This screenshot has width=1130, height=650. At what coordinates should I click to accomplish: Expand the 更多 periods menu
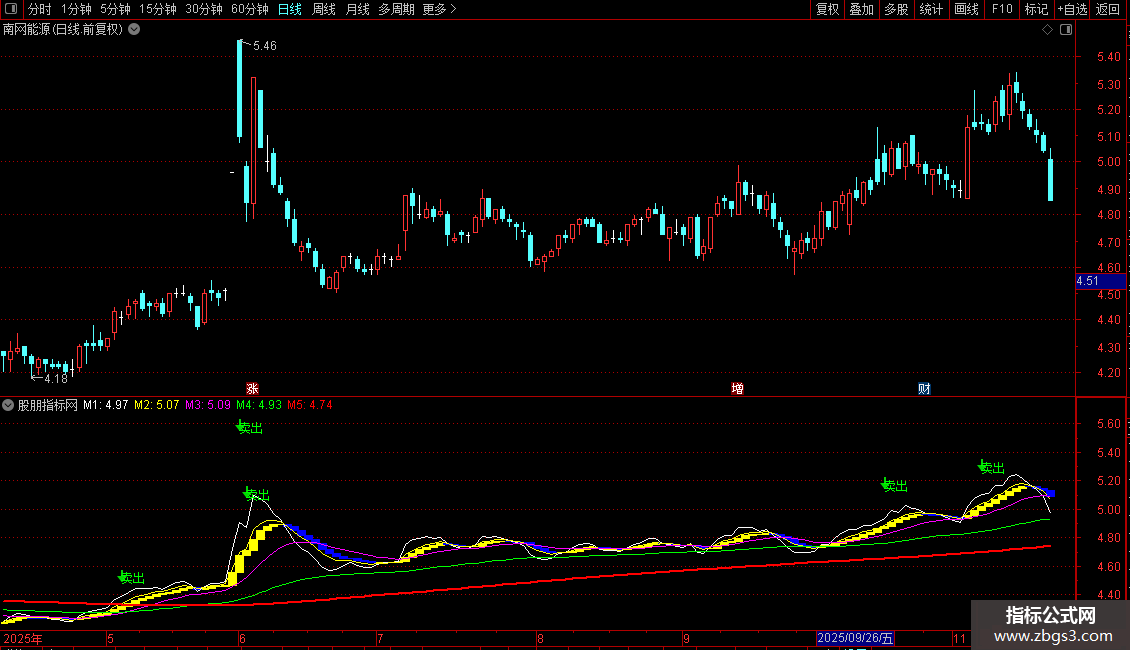(x=440, y=9)
